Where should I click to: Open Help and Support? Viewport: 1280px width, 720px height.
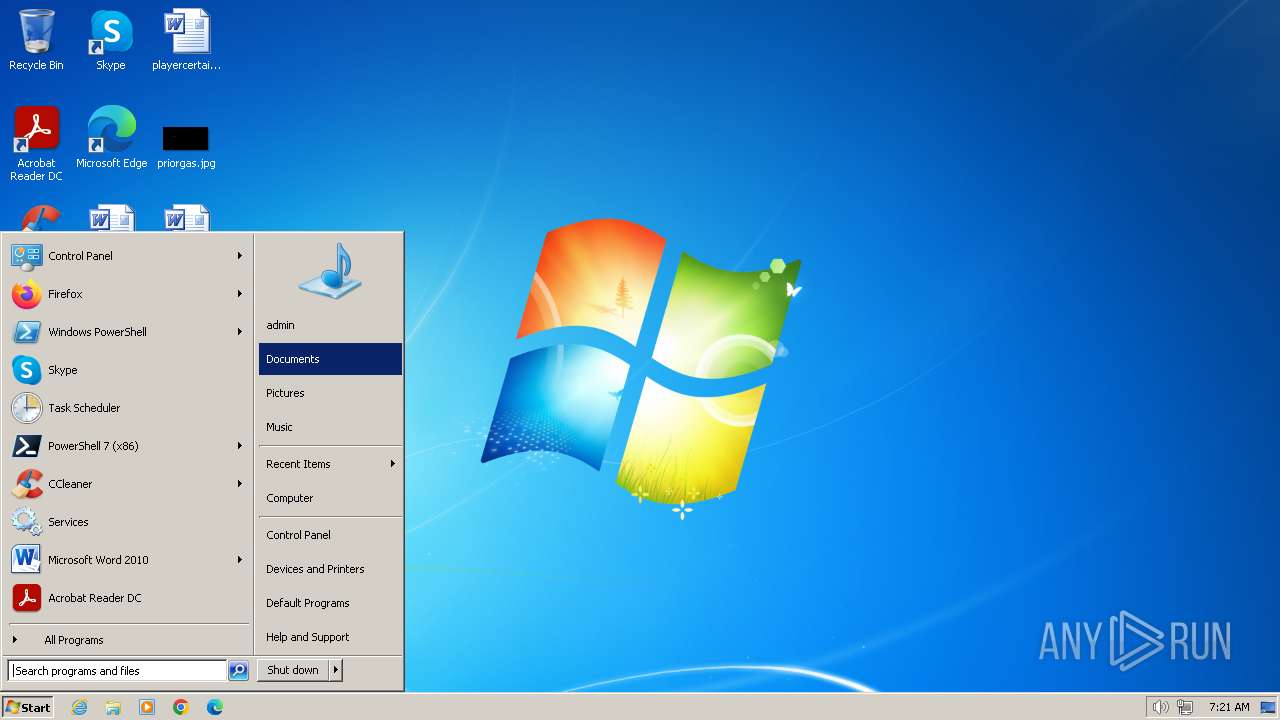330,637
